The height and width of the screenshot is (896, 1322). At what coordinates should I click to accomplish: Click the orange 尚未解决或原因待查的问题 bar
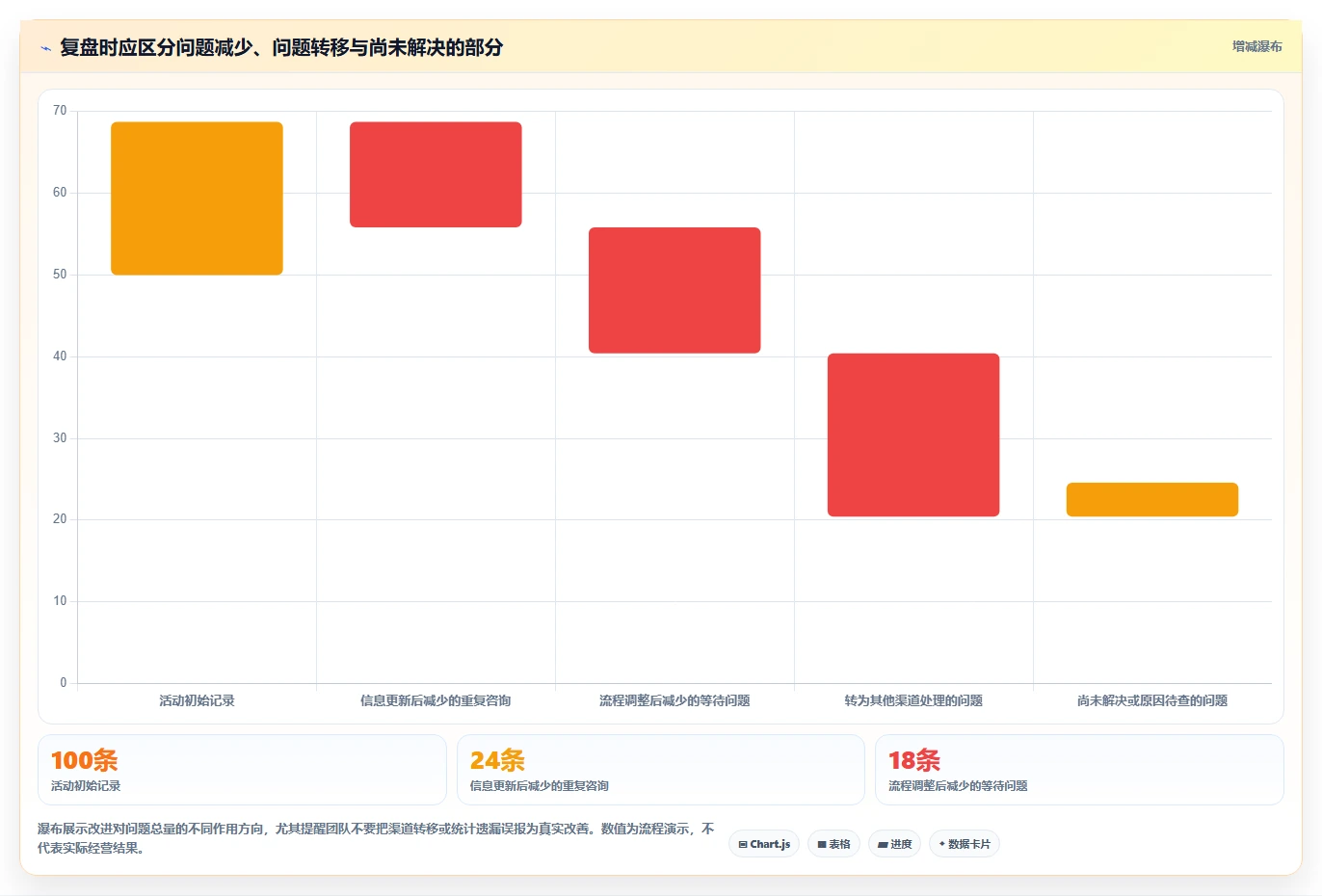point(1152,499)
